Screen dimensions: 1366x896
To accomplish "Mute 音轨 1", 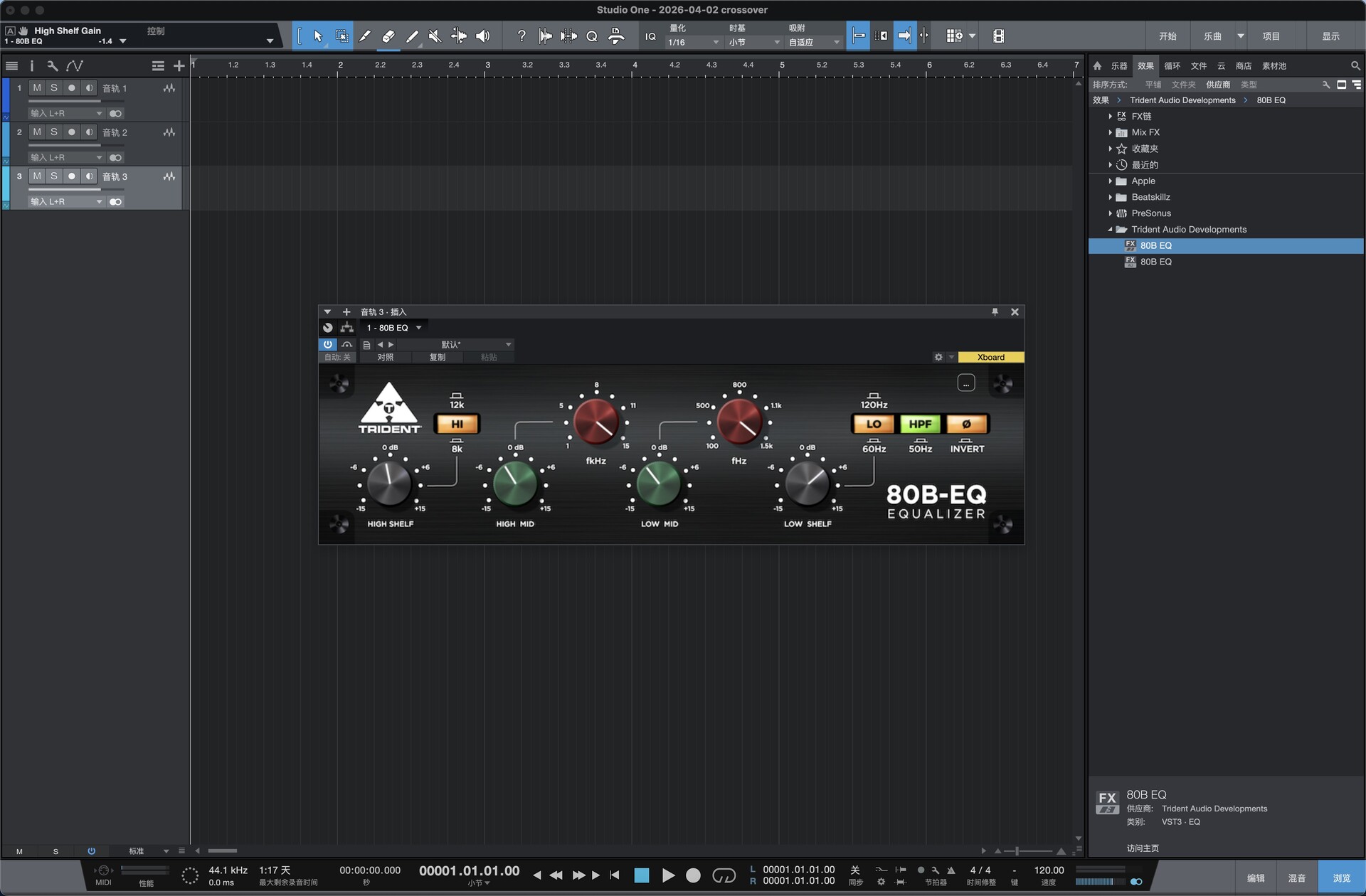I will (x=37, y=88).
